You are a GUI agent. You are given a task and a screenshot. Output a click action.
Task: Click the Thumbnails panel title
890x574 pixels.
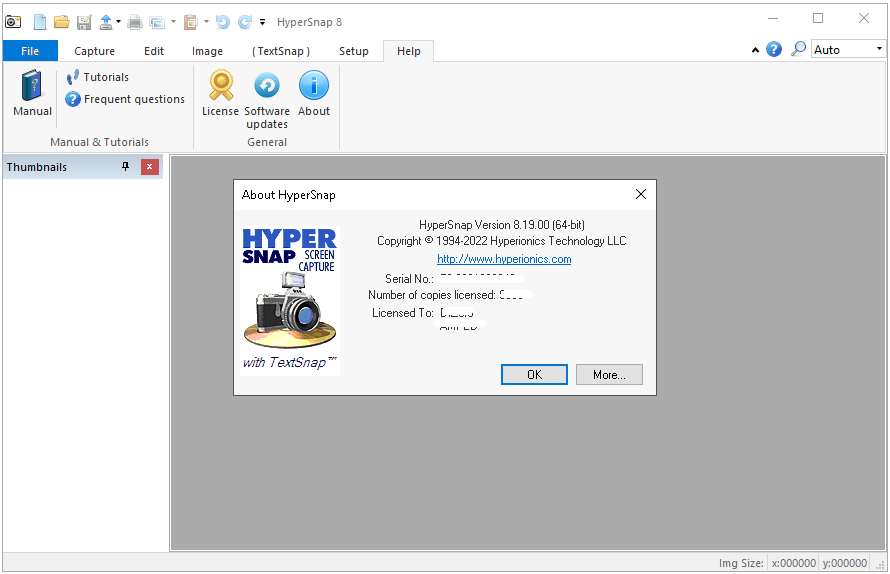click(x=37, y=167)
